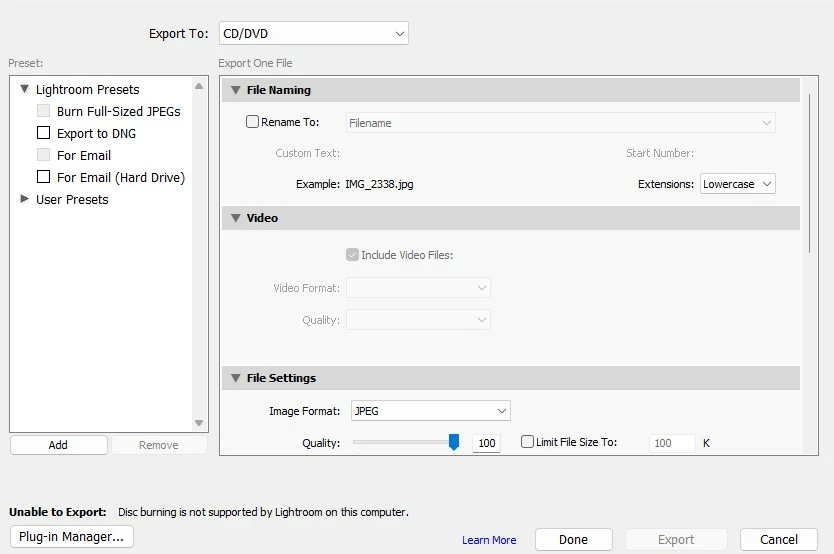Collapse the Lightroom Presets tree group
834x554 pixels.
(24, 89)
